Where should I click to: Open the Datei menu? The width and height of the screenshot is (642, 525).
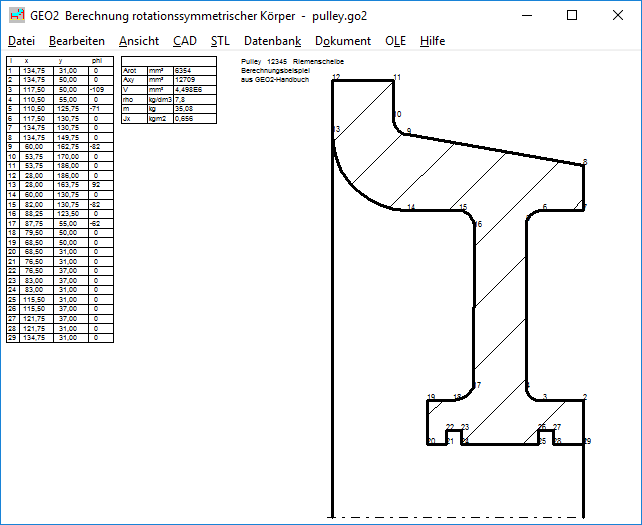point(21,41)
